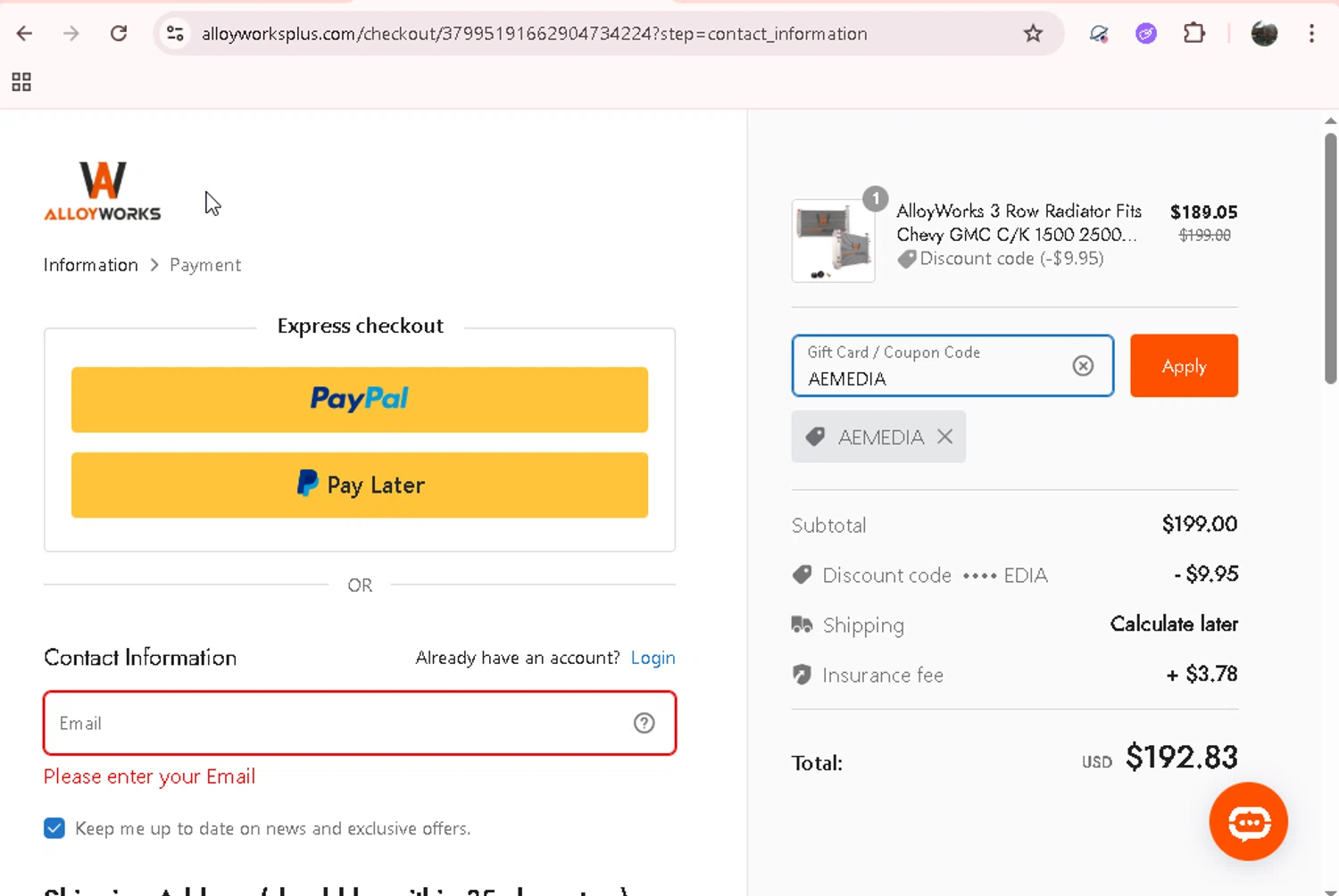Screen dimensions: 1339x896
Task: Open the browser apps grid icon
Action: [x=21, y=82]
